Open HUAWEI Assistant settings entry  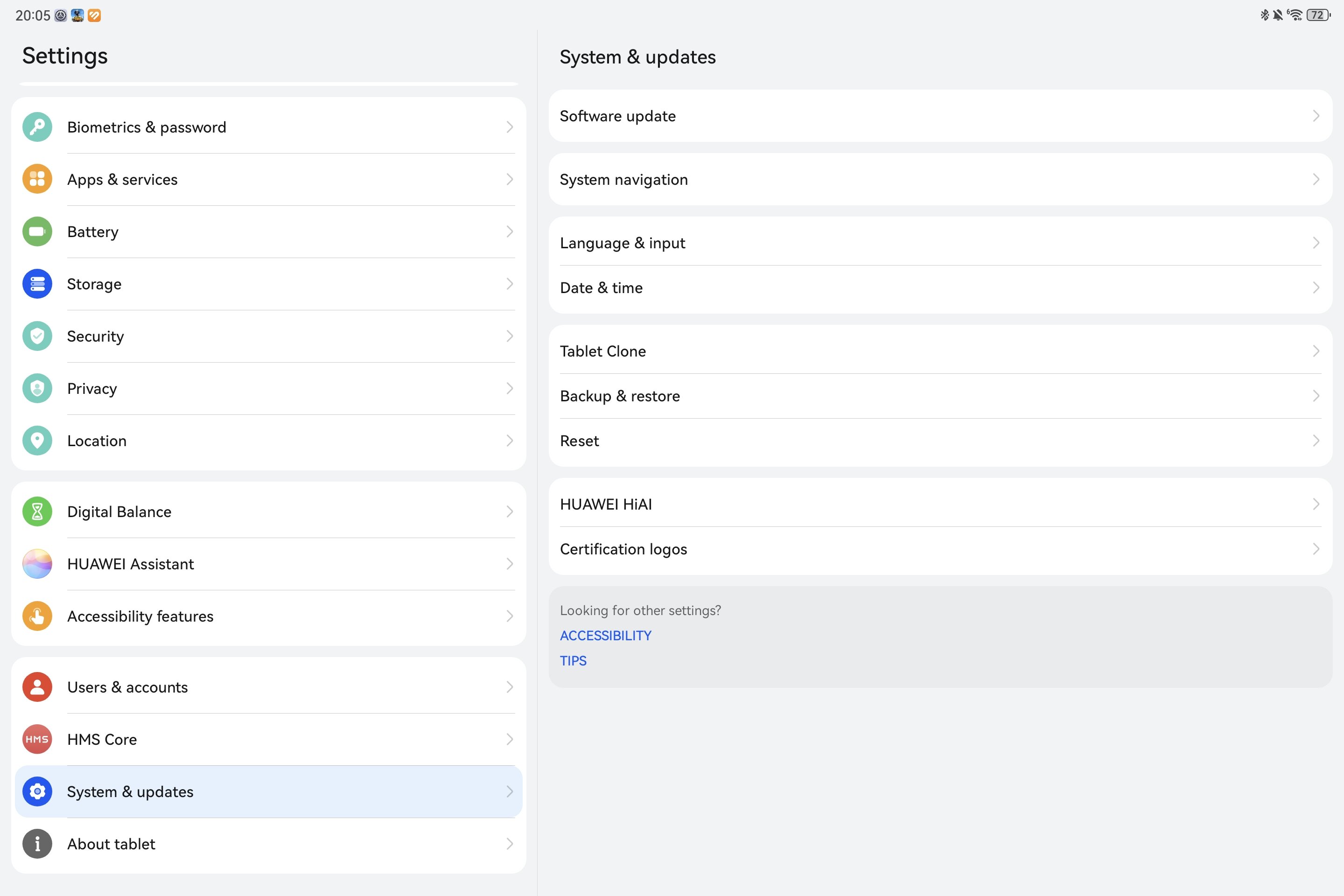point(269,564)
